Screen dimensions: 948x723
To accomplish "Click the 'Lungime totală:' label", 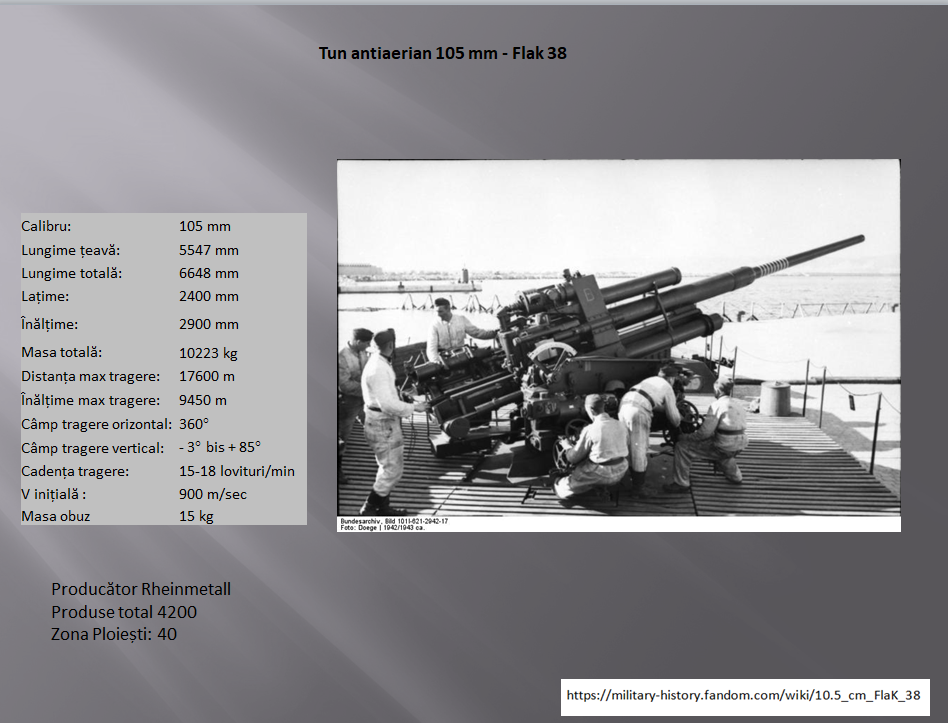I will [x=71, y=273].
